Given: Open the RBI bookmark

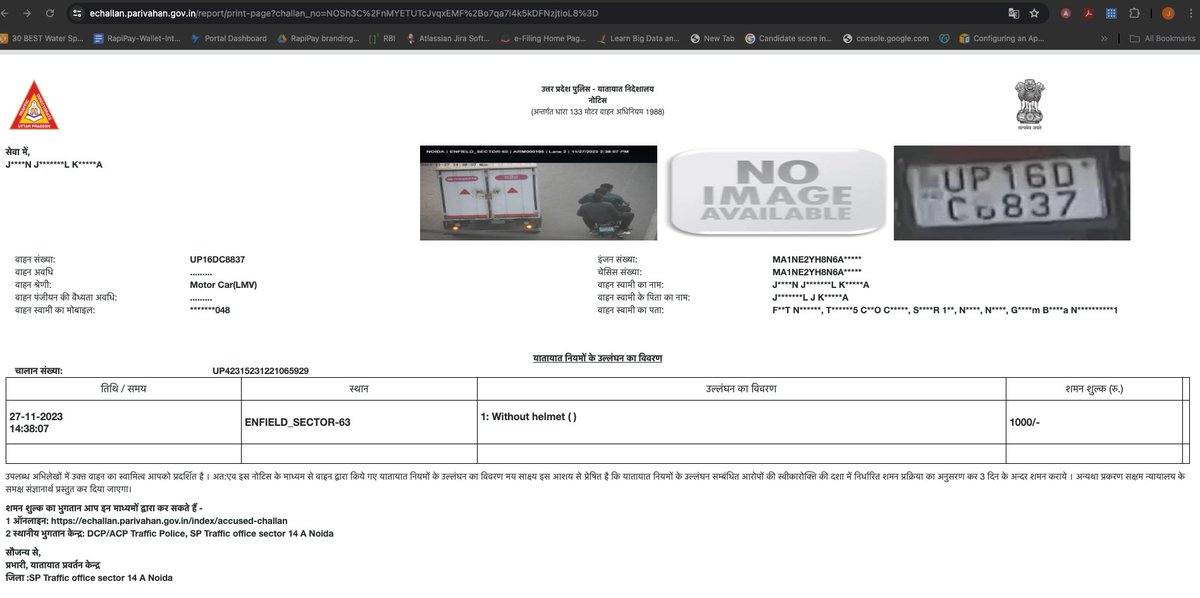Looking at the screenshot, I should coord(382,38).
